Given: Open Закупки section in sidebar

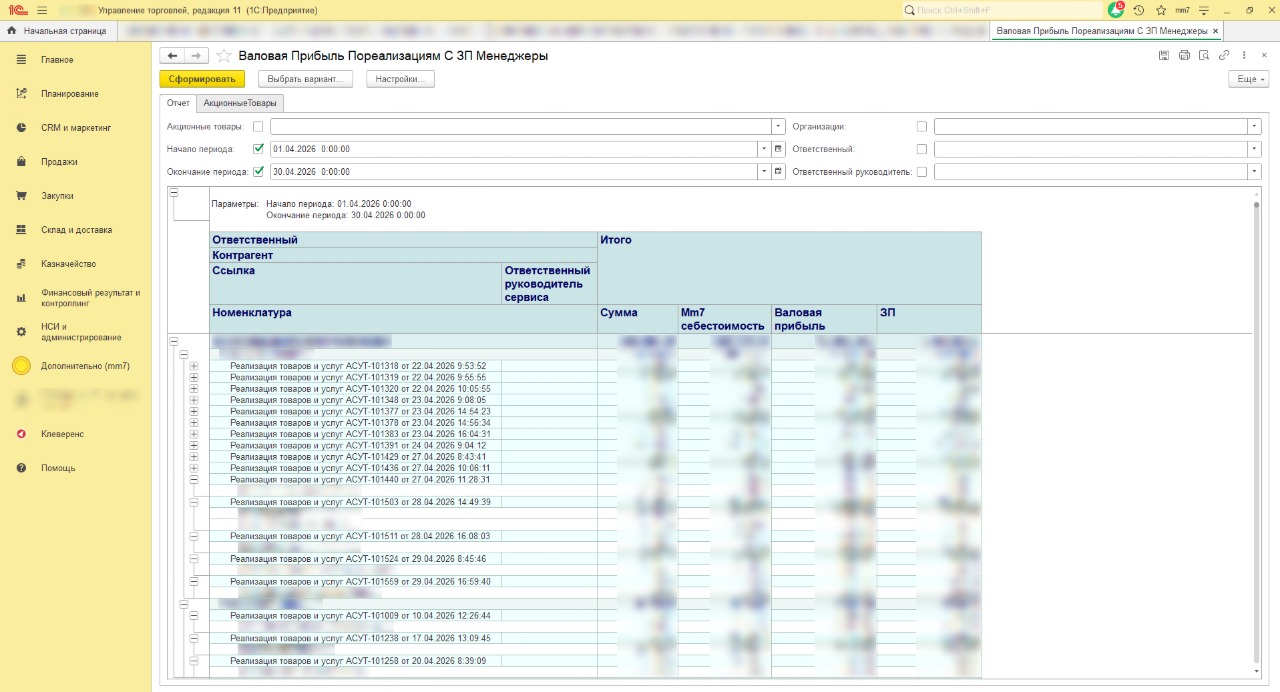Looking at the screenshot, I should (58, 196).
